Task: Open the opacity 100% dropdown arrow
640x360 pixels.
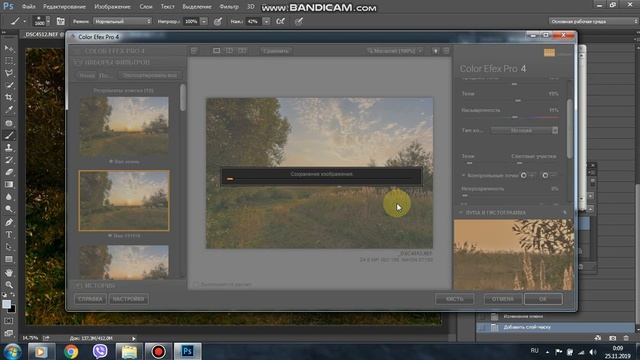Action: coord(204,21)
